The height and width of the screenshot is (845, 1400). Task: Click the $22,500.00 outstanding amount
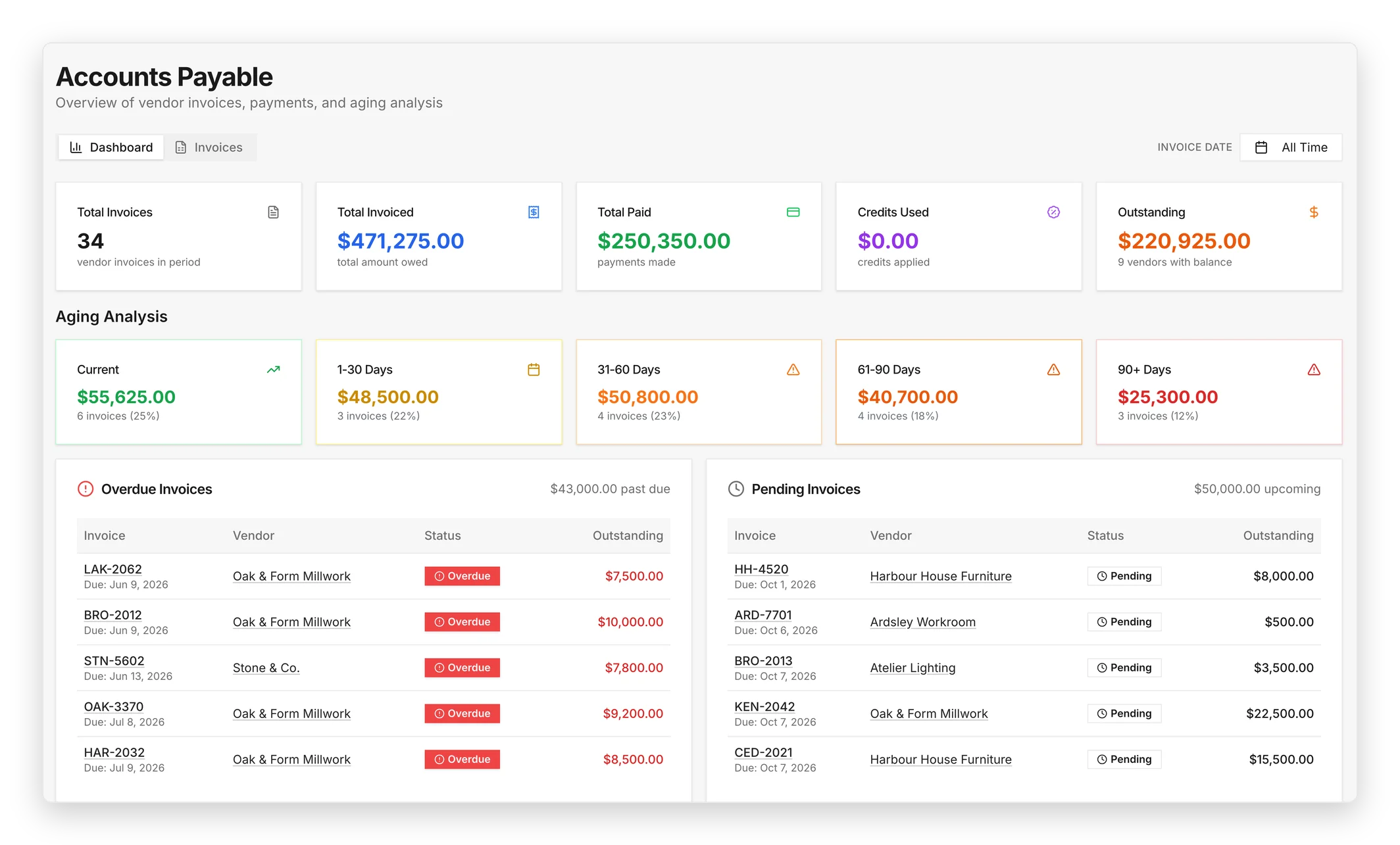[x=1280, y=713]
